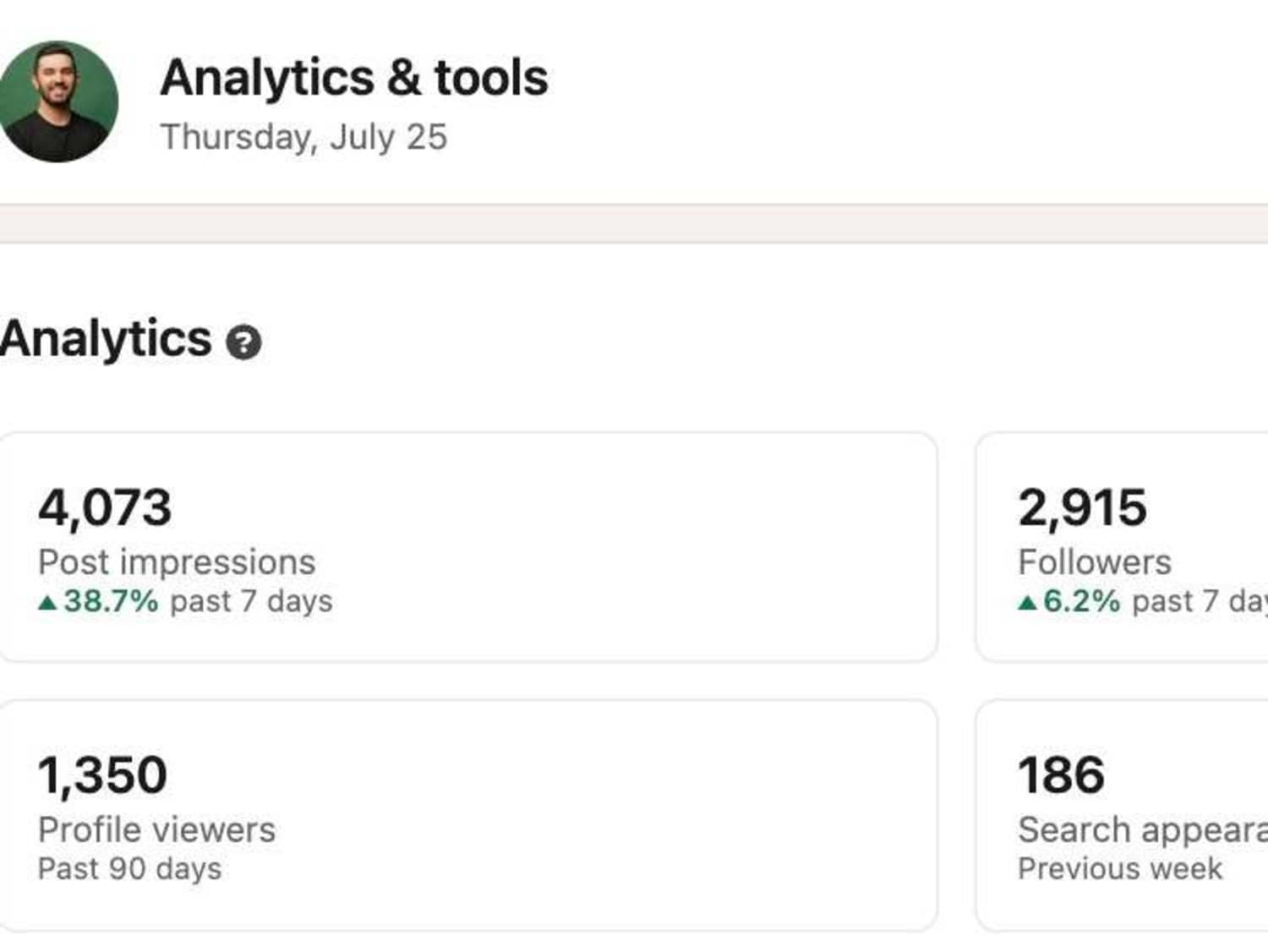Click the 'Analytics & tools' page title
Image resolution: width=1268 pixels, height=952 pixels.
(354, 78)
